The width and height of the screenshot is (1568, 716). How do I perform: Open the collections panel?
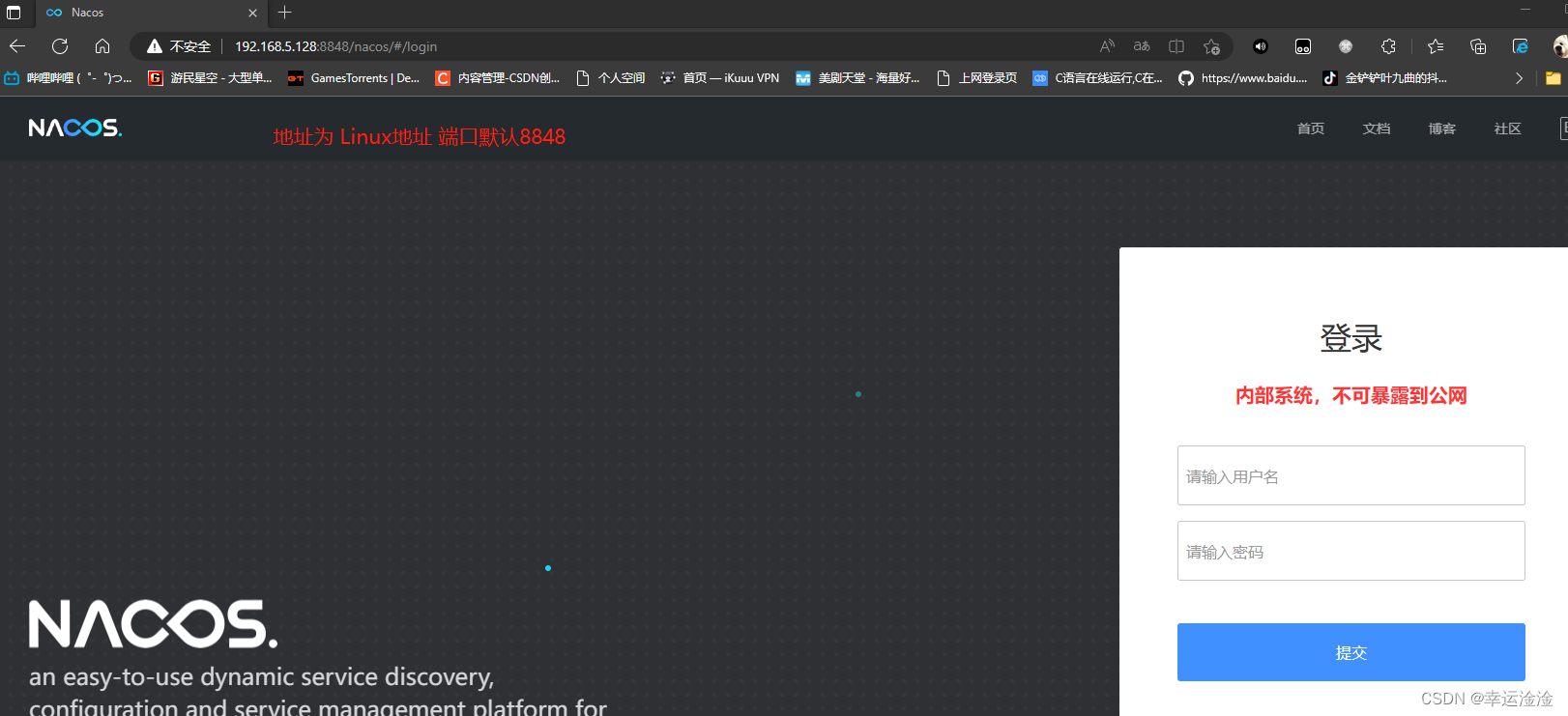tap(1478, 46)
